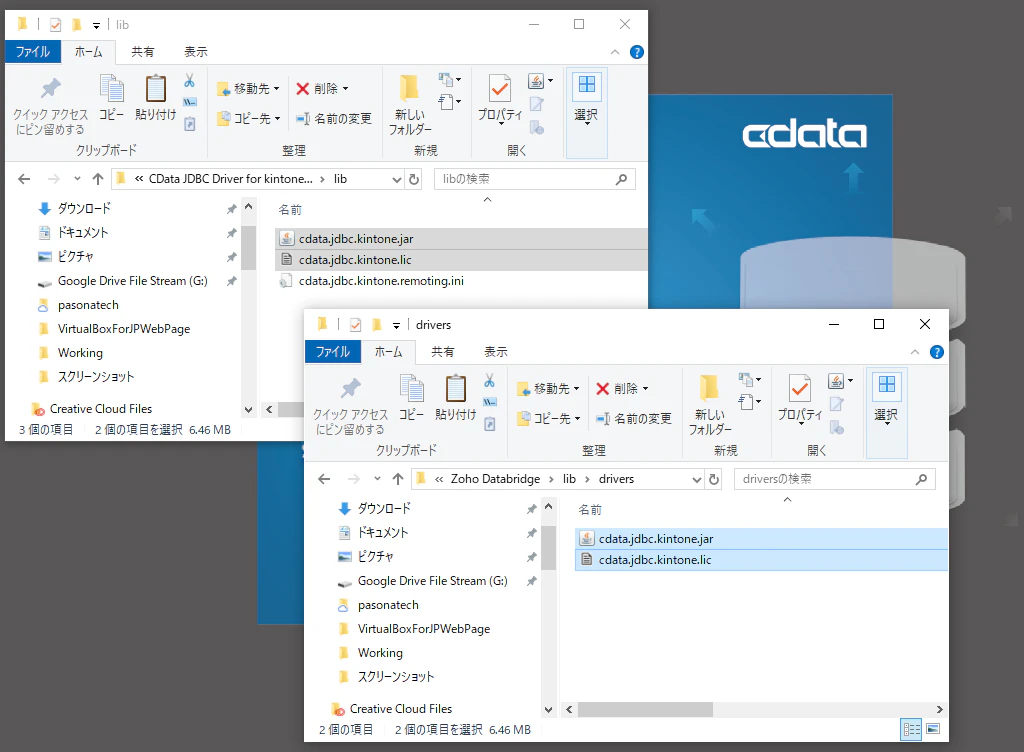Open Help icon in the lib window
Viewport: 1024px width, 752px height.
637,52
